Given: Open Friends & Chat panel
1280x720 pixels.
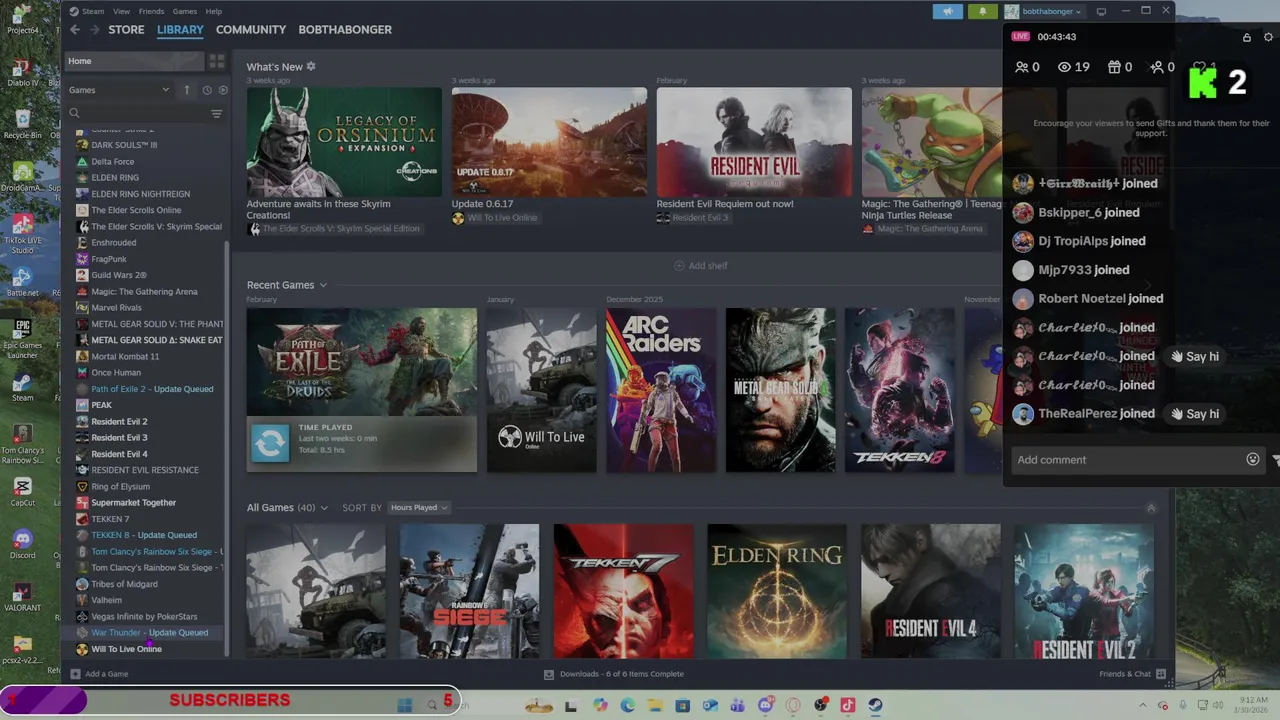Looking at the screenshot, I should point(1132,674).
